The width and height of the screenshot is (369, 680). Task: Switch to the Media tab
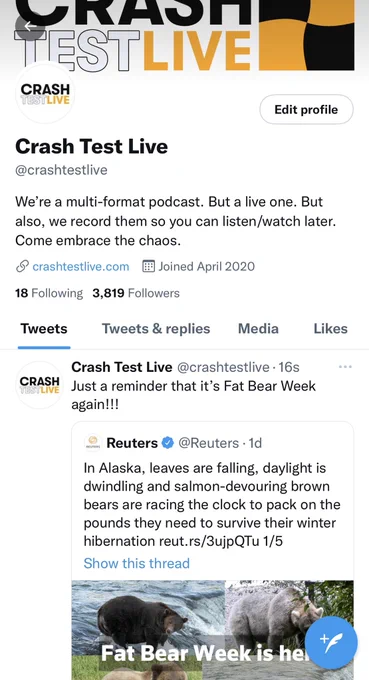(x=258, y=329)
